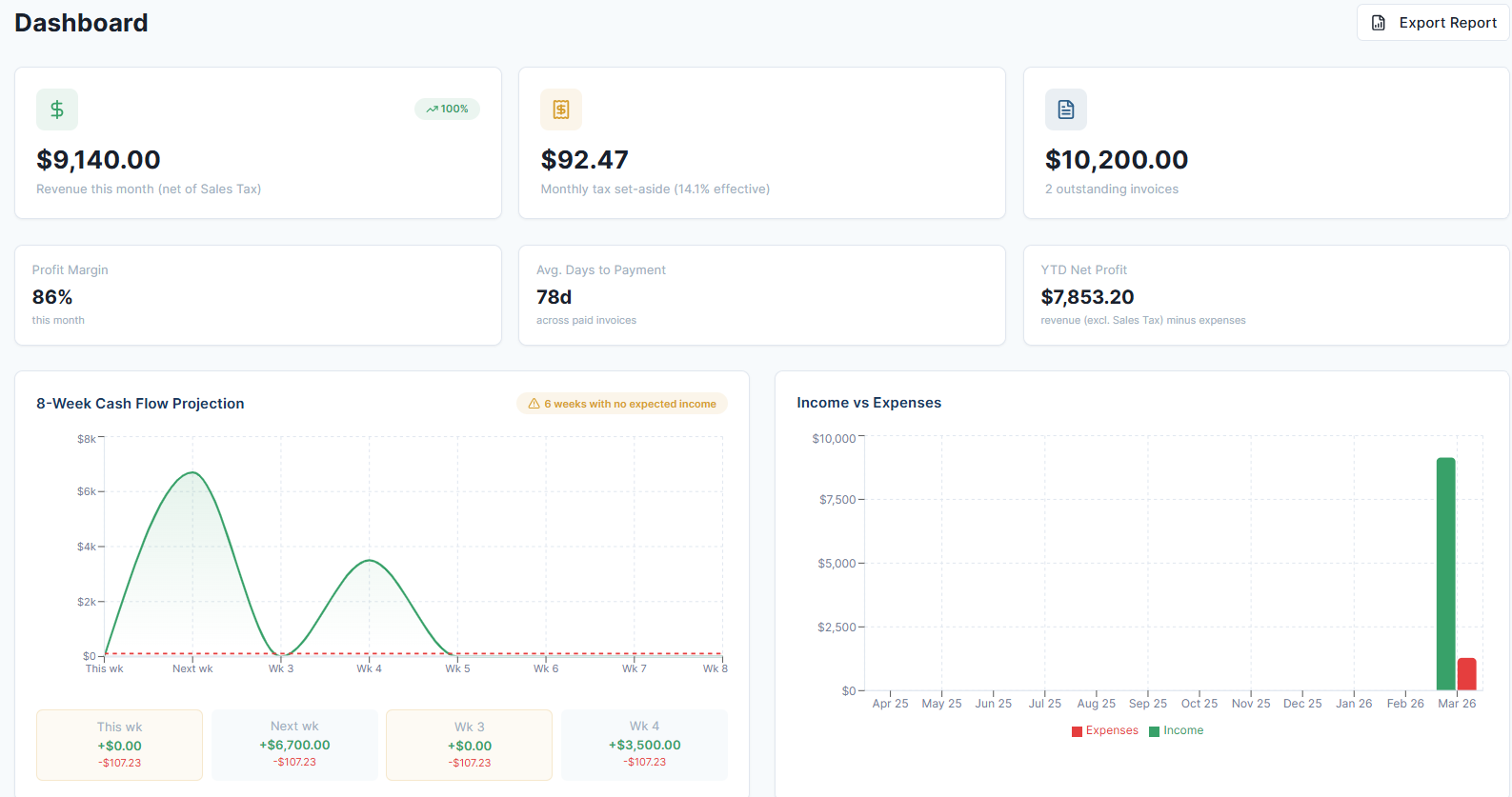Click the green Mar 26 income bar

coord(1445,573)
